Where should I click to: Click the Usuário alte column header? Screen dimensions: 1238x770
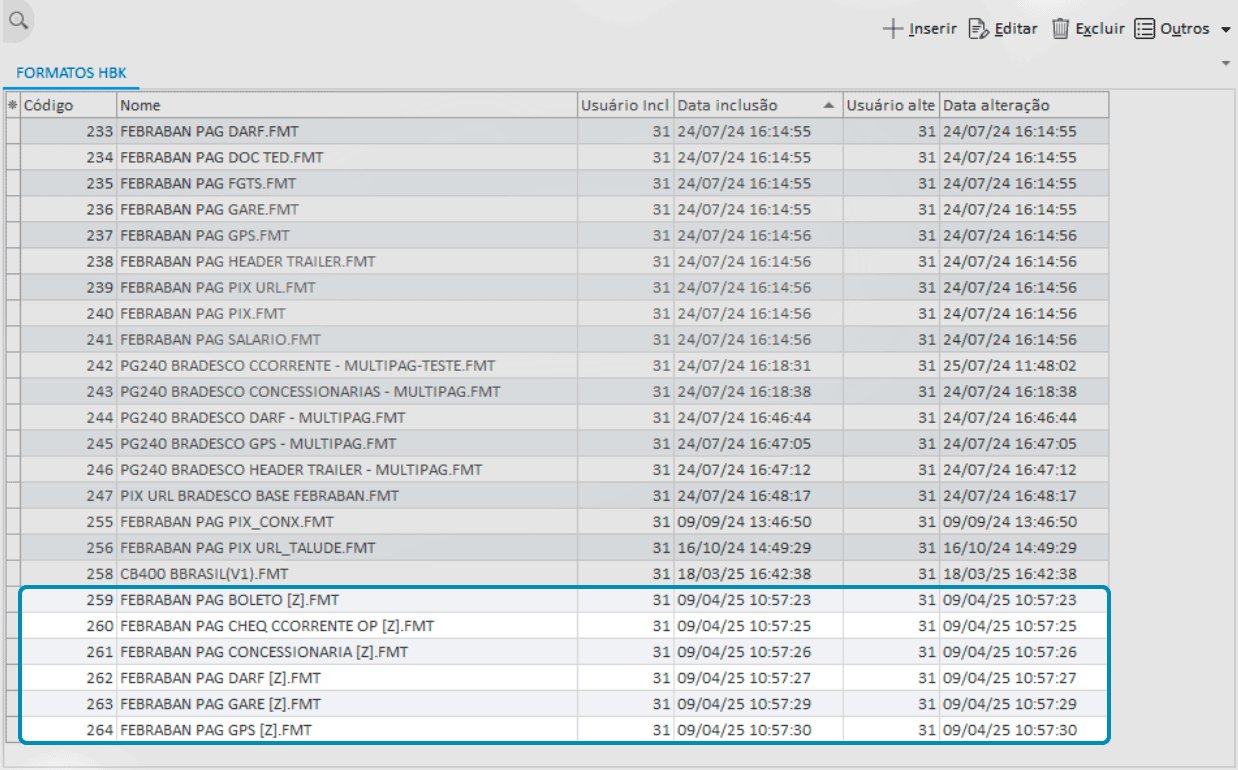(x=891, y=105)
